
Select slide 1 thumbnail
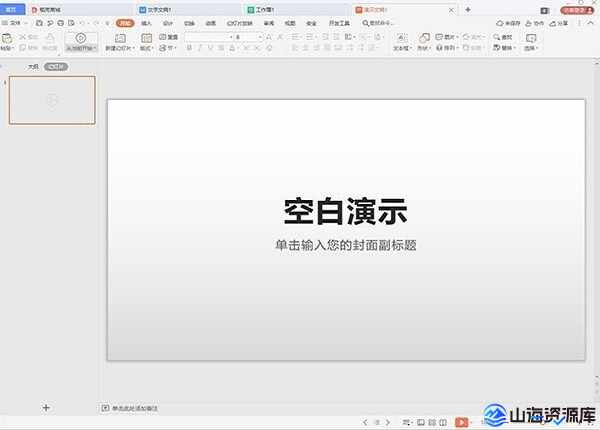click(52, 100)
